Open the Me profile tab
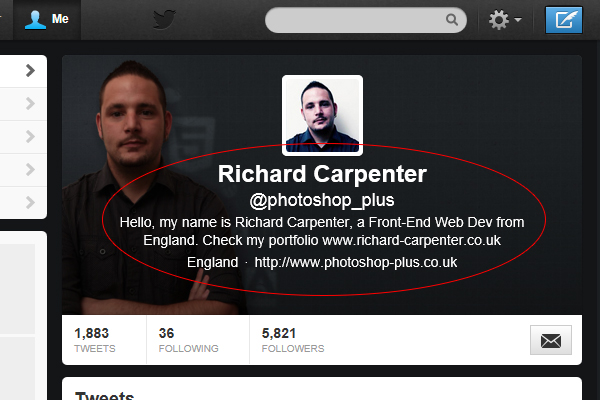Image resolution: width=600 pixels, height=400 pixels. coord(47,19)
